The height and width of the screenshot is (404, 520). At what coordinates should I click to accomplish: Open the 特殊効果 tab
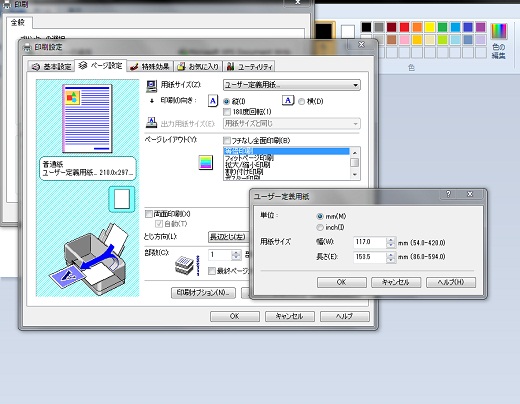coord(150,67)
